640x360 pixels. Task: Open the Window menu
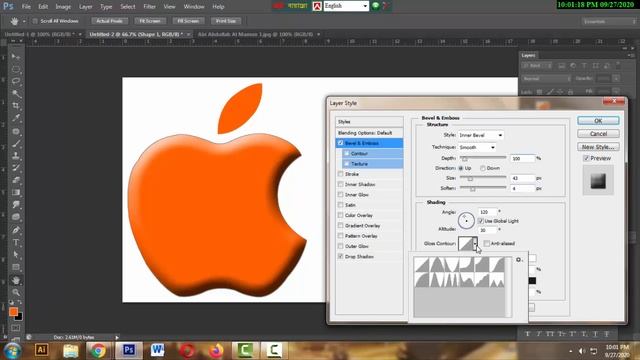click(194, 7)
